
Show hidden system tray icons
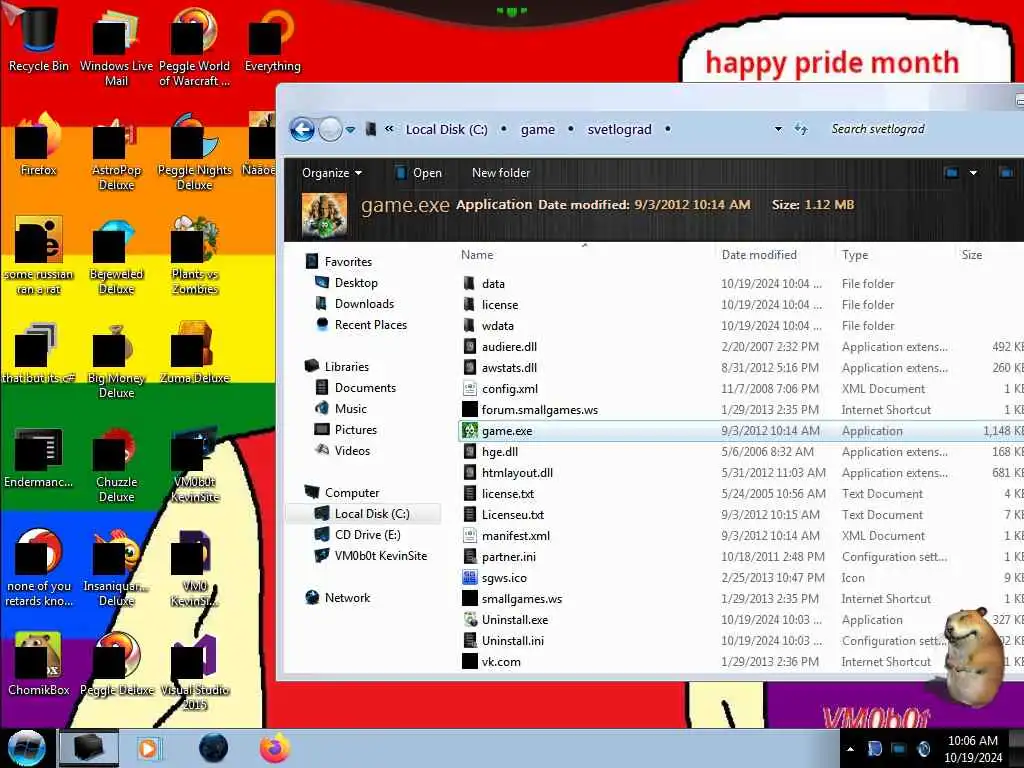point(850,748)
